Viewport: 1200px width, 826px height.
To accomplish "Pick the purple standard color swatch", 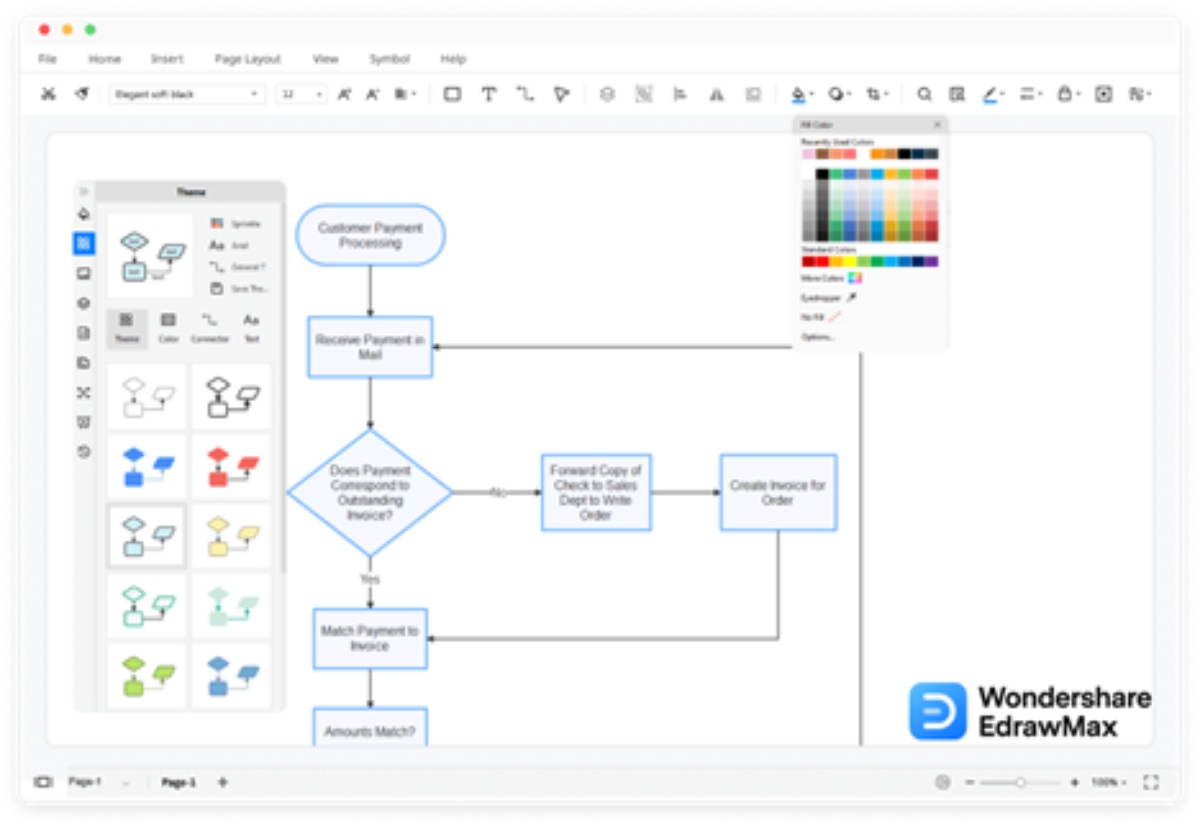I will pos(931,261).
